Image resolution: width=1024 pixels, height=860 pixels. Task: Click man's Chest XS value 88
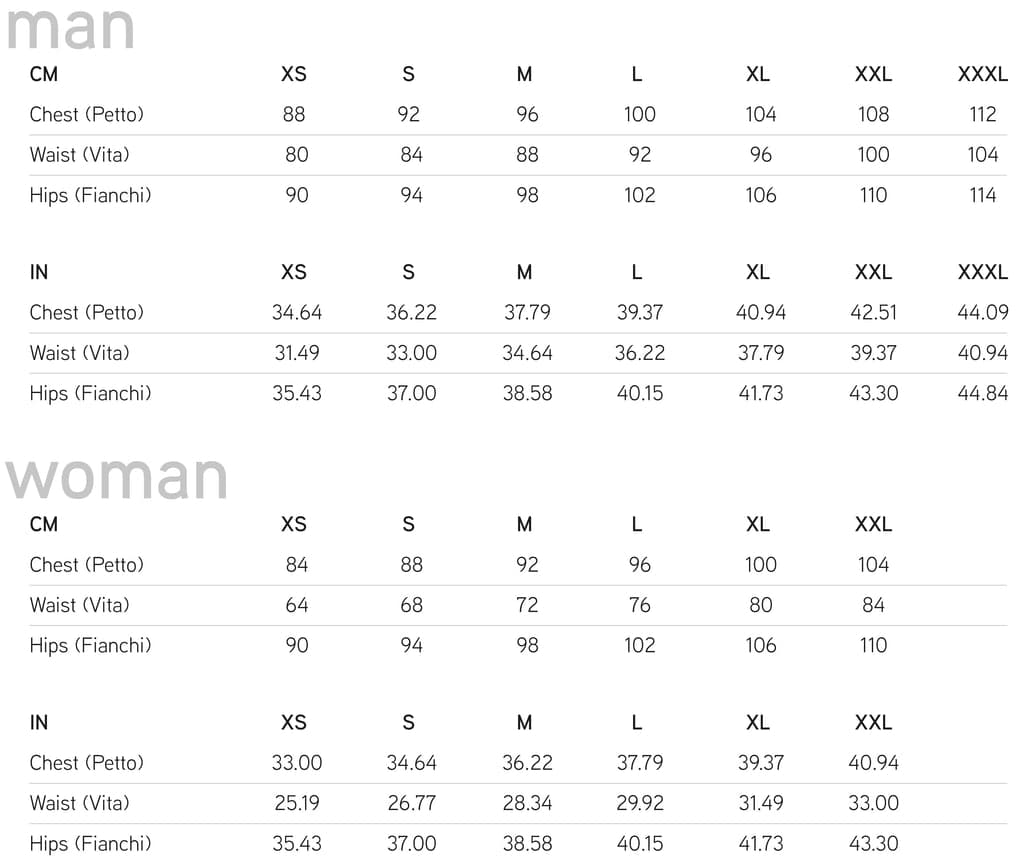tap(294, 114)
